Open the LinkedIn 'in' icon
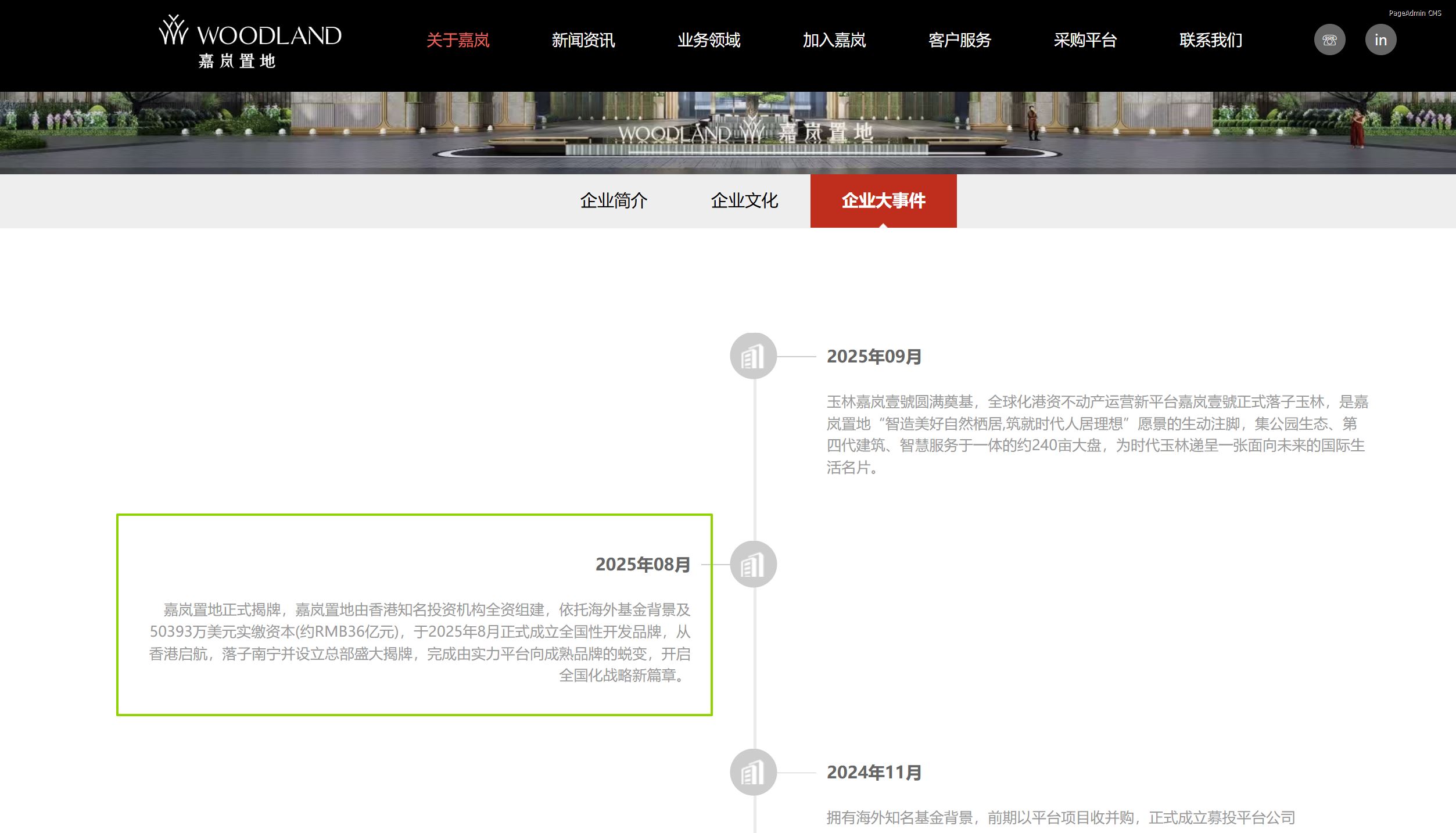This screenshot has height=833, width=1456. click(1380, 40)
